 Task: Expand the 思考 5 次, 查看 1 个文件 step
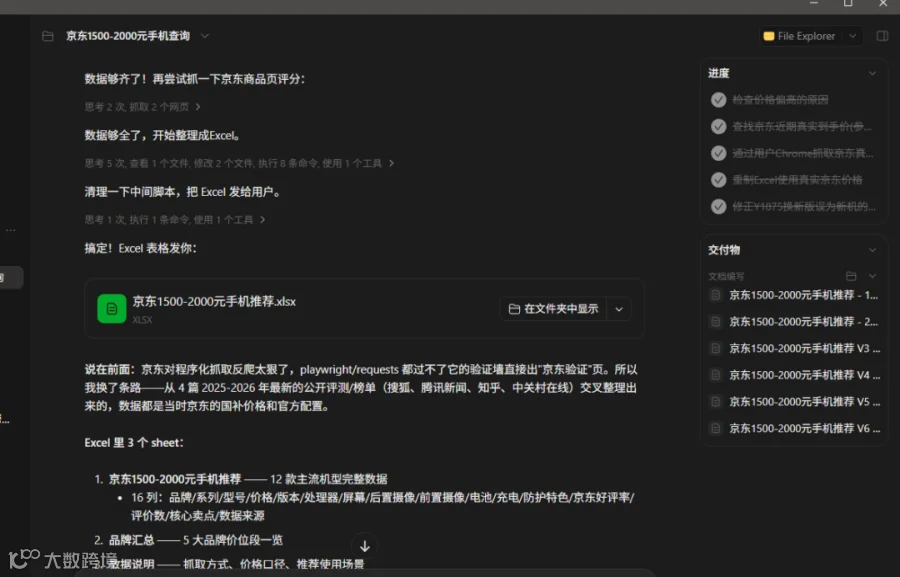pyautogui.click(x=239, y=164)
